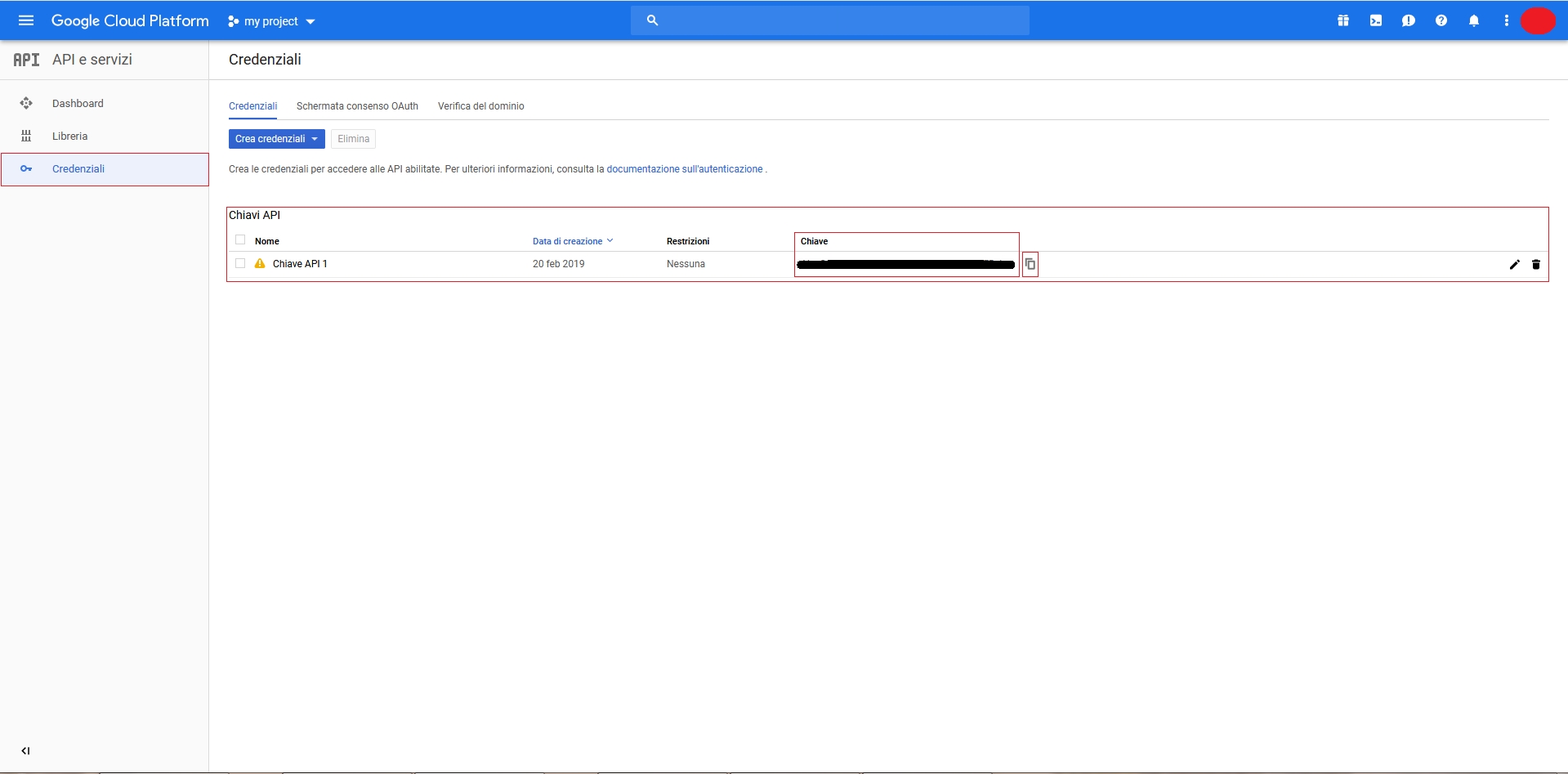Viewport: 1568px width, 774px height.
Task: Sort by Data di creazione column
Action: pyautogui.click(x=568, y=241)
